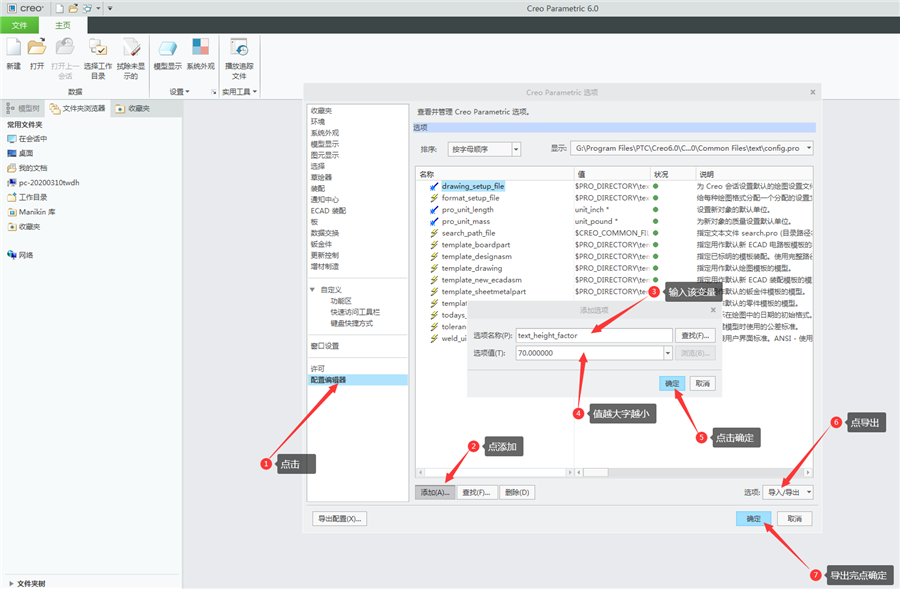Select the drawing_setup_file option row
This screenshot has width=900, height=589.
613,186
